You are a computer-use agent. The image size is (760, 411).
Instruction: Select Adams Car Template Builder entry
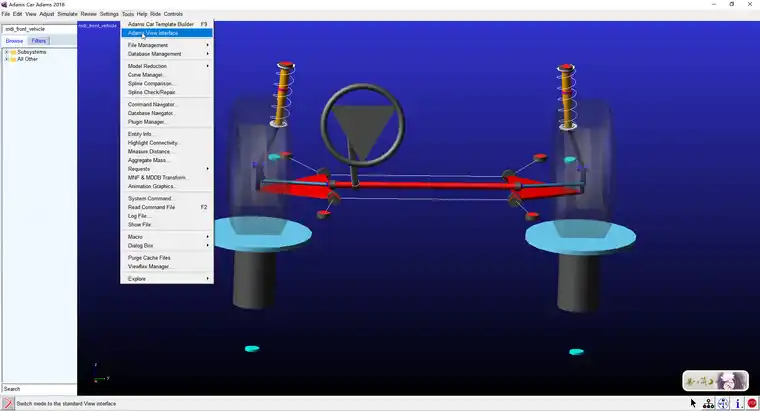click(167, 24)
